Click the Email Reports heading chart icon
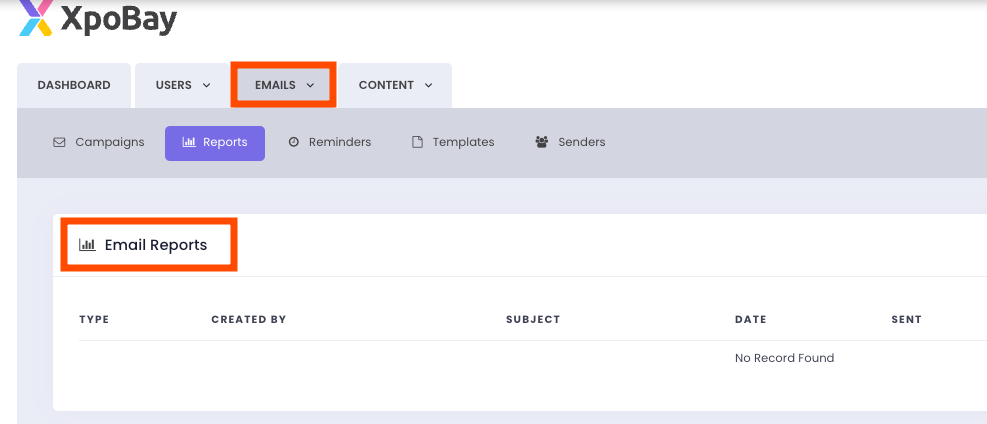The image size is (987, 424). (x=87, y=245)
